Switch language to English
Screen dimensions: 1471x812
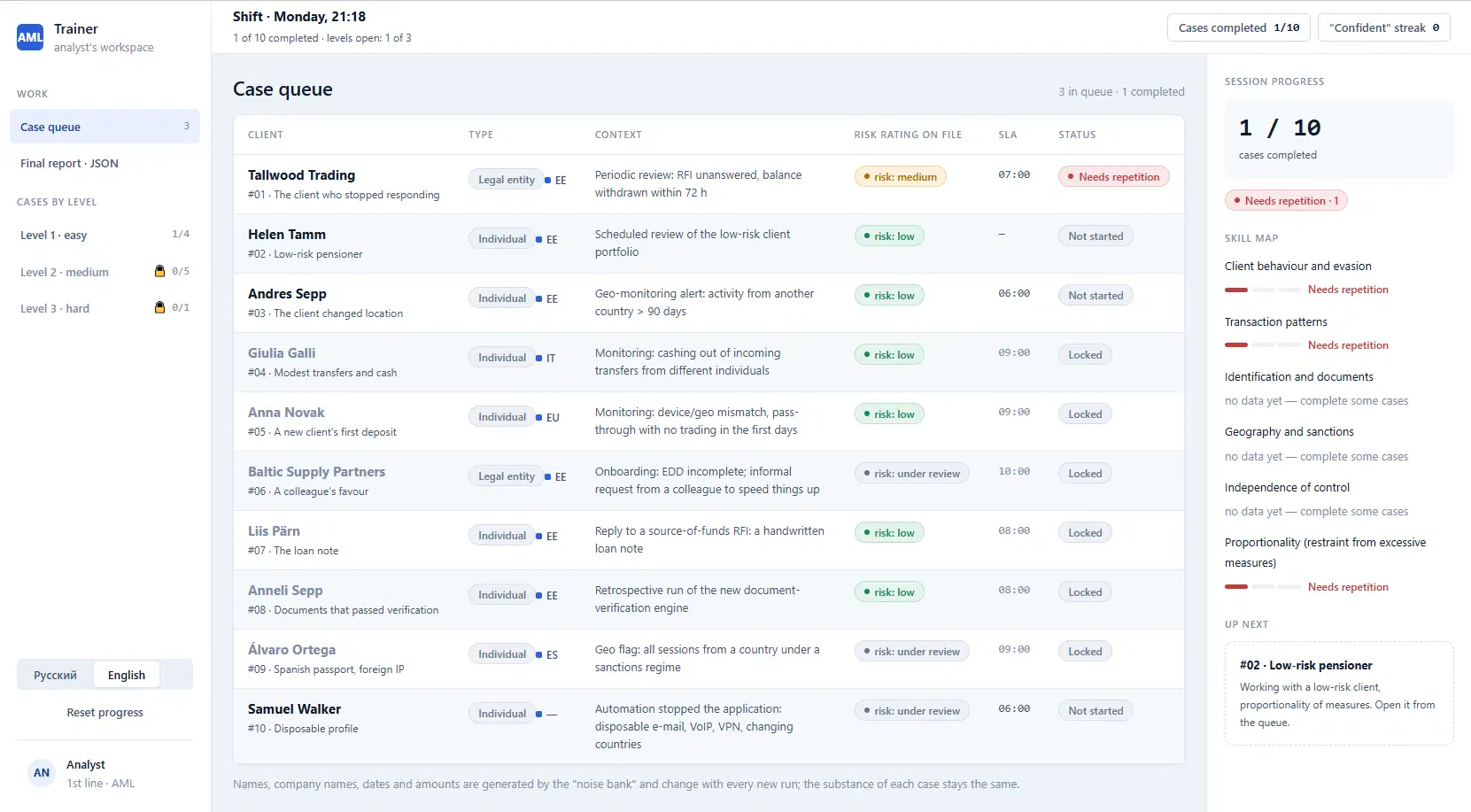[127, 675]
